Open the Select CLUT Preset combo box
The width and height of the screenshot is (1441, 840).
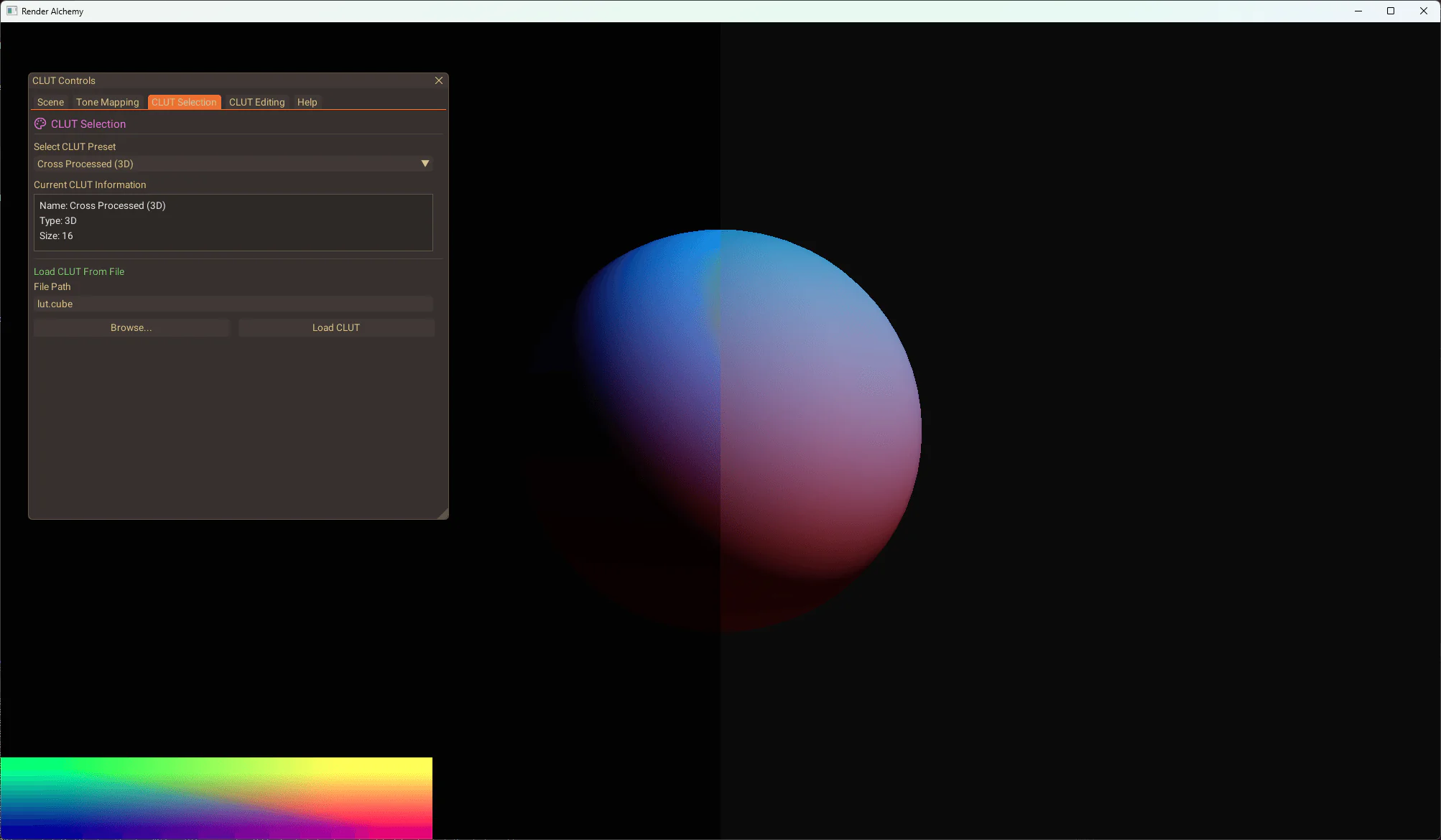click(x=233, y=164)
